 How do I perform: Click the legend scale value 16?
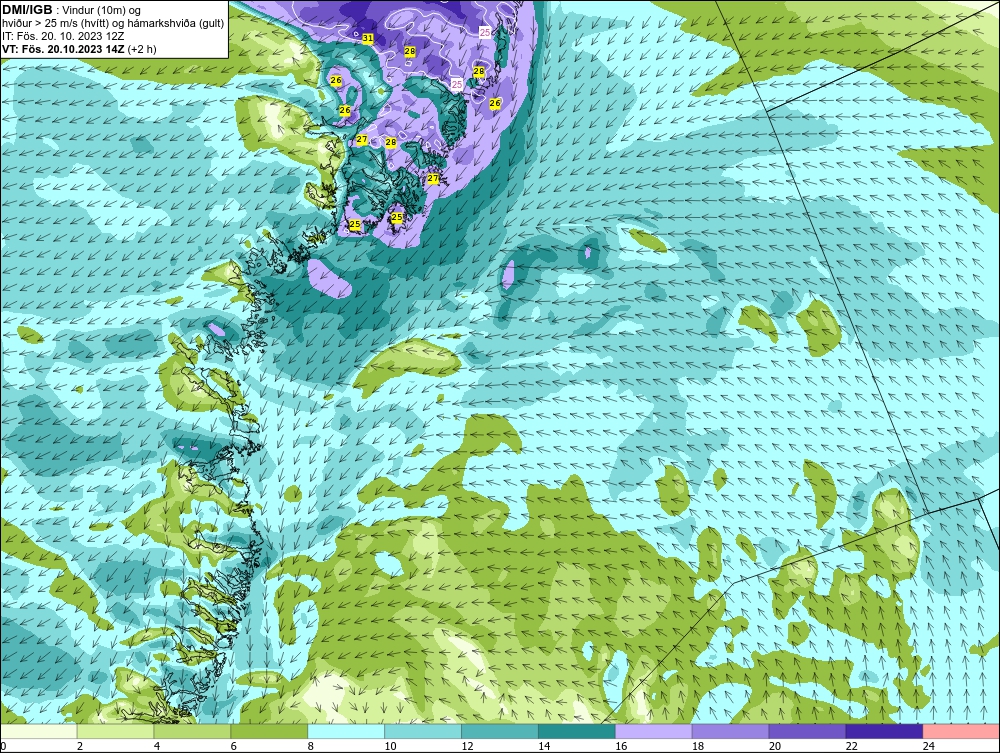[x=621, y=746]
